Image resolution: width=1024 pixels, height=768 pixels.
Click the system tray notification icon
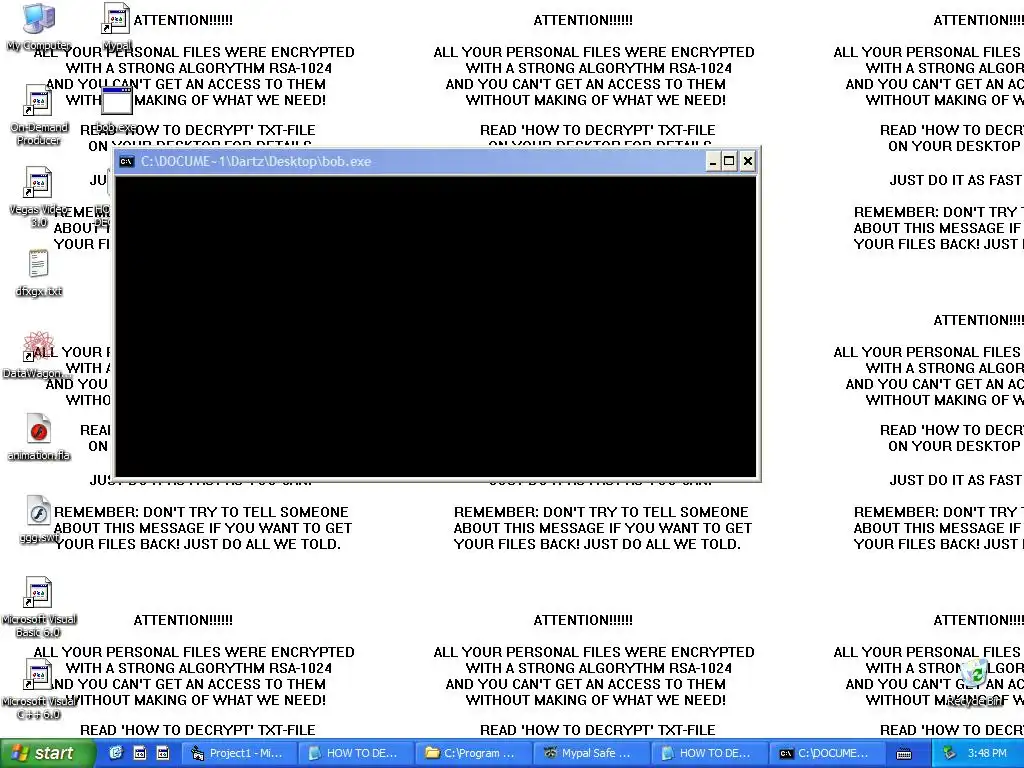950,753
